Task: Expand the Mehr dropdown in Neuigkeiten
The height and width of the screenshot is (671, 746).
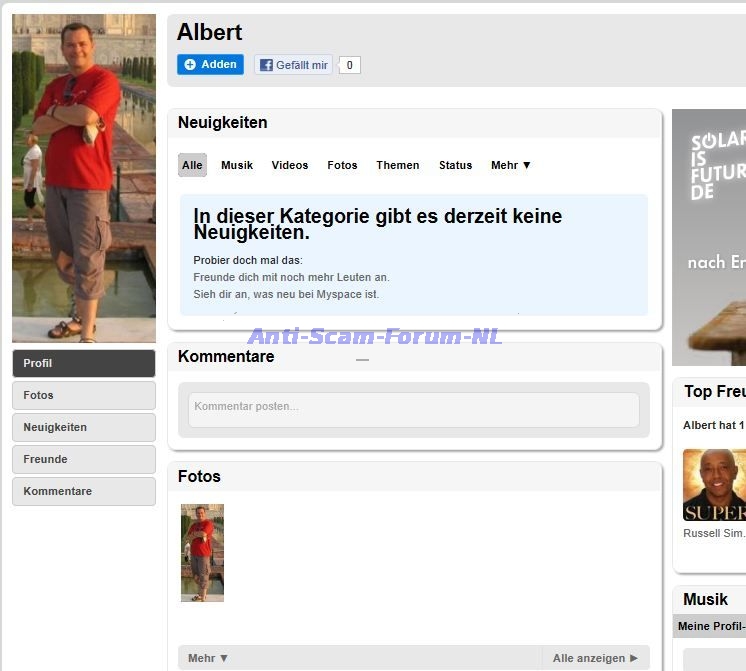Action: click(x=511, y=165)
